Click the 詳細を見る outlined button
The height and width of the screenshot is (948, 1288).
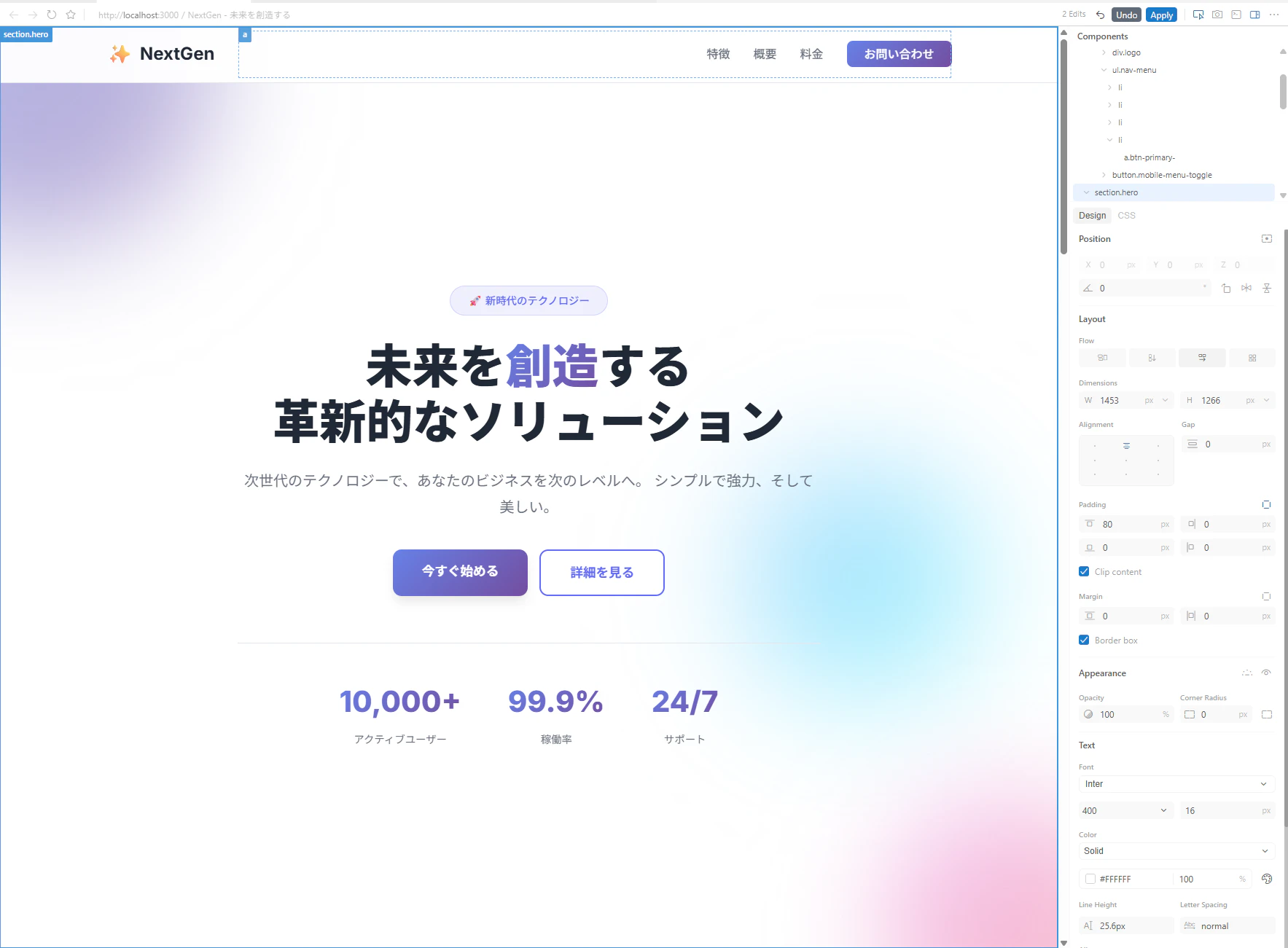(x=601, y=573)
